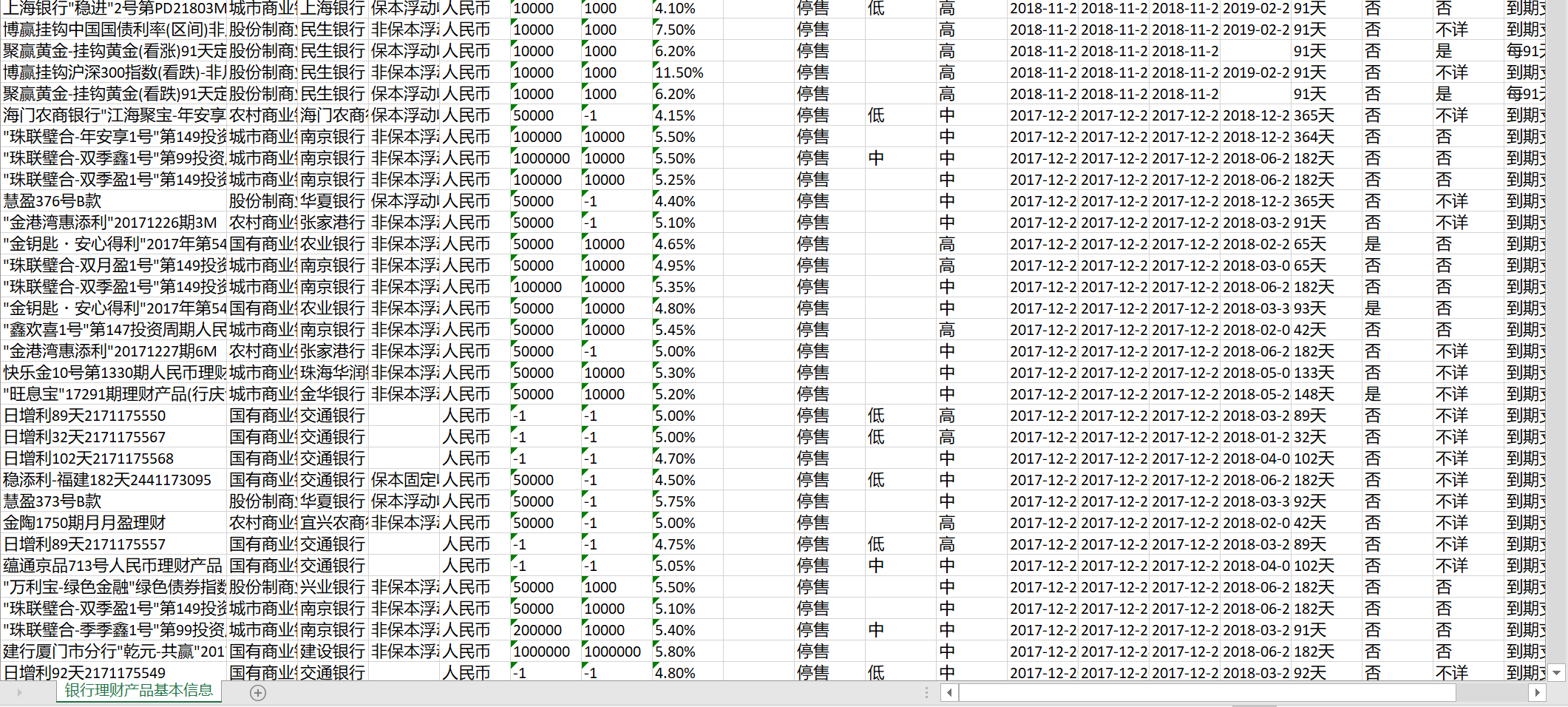Select the cell starting "珠联璧合-双月盈1号"

114,265
